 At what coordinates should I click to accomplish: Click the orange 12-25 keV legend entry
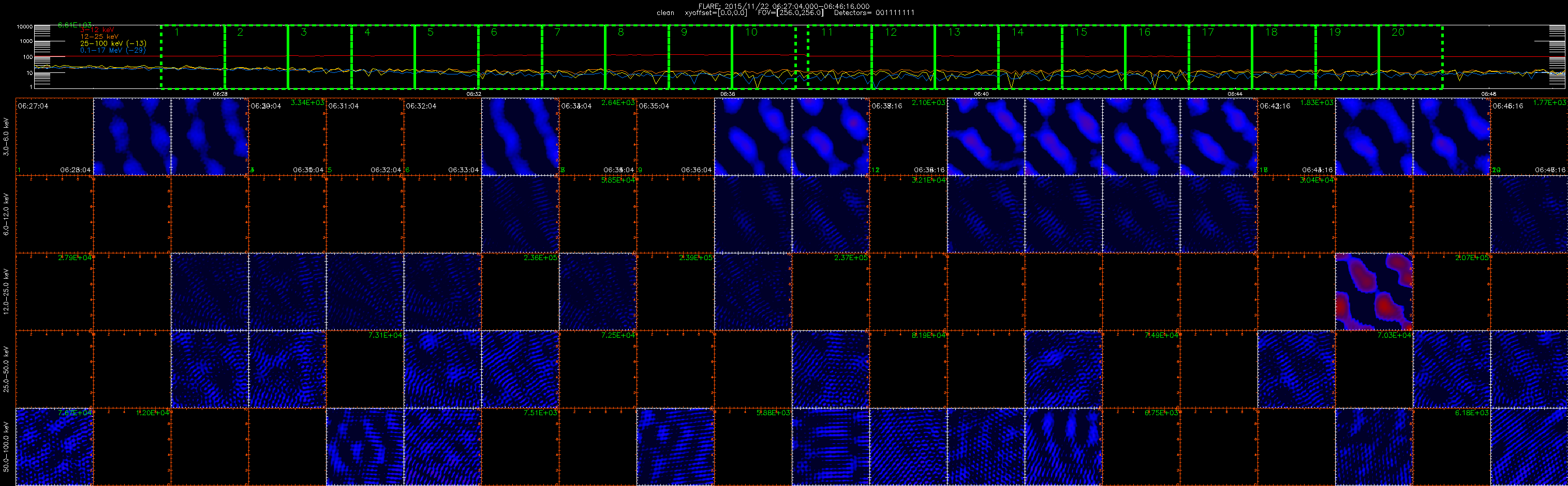coord(99,37)
